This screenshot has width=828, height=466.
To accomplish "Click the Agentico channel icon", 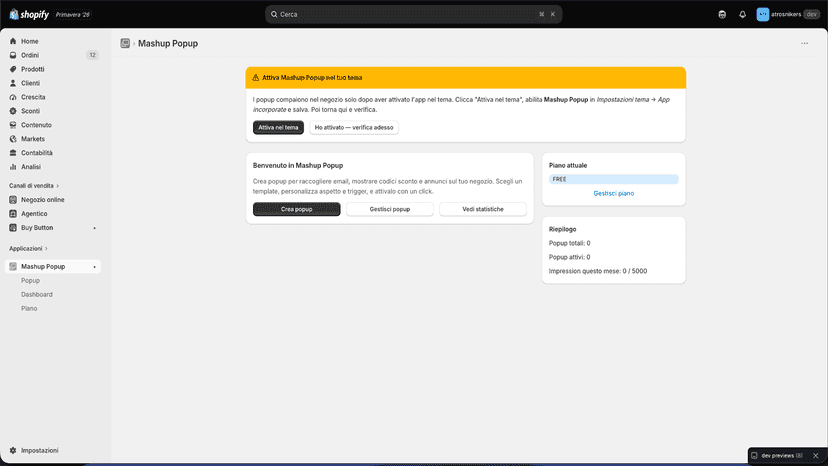I will coord(13,213).
